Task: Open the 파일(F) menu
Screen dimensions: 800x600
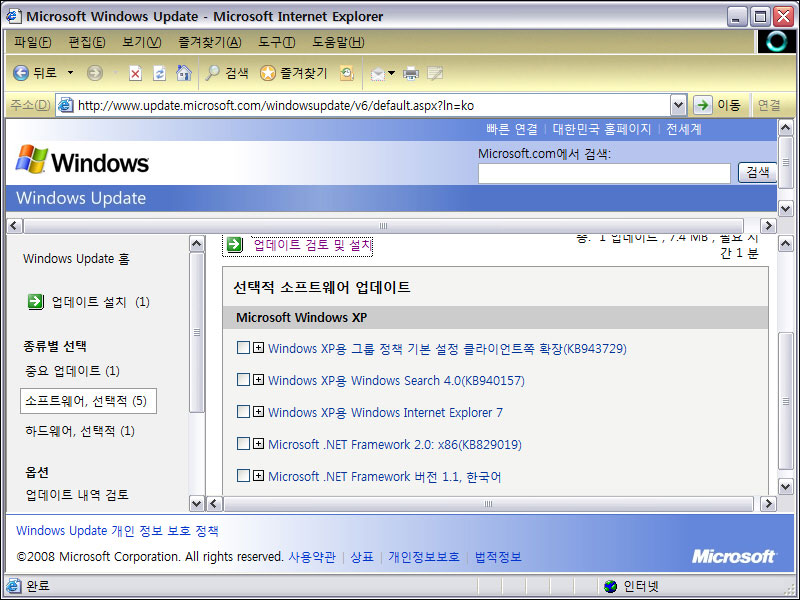Action: tap(33, 42)
